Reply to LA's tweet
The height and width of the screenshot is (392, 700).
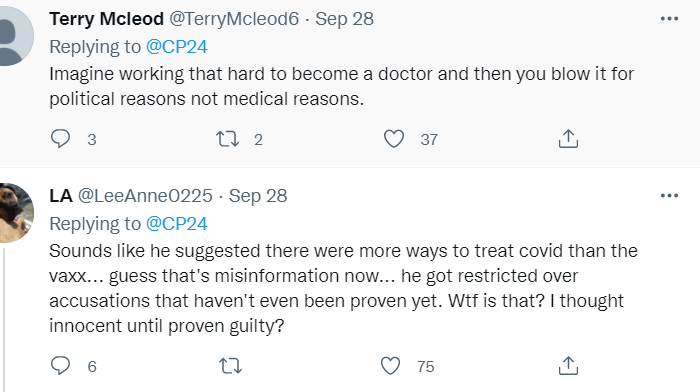tap(60, 366)
